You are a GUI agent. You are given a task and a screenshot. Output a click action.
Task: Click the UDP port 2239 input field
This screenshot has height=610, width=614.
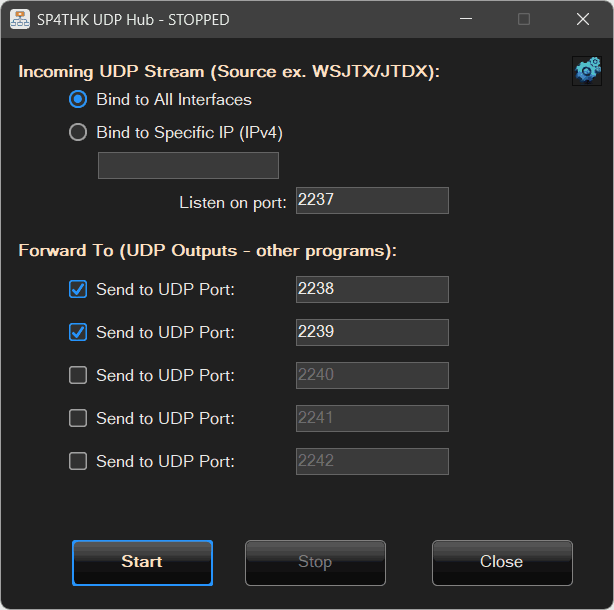coord(372,332)
